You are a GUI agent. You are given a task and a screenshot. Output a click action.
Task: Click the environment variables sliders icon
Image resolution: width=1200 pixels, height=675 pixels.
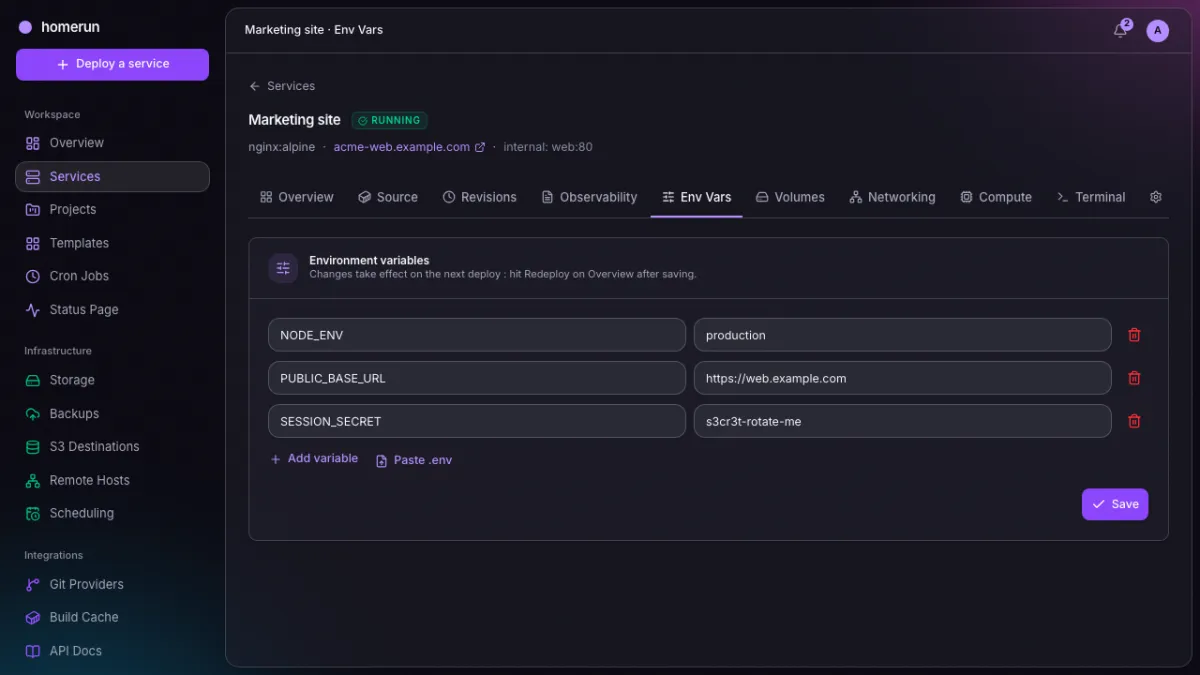(x=283, y=268)
